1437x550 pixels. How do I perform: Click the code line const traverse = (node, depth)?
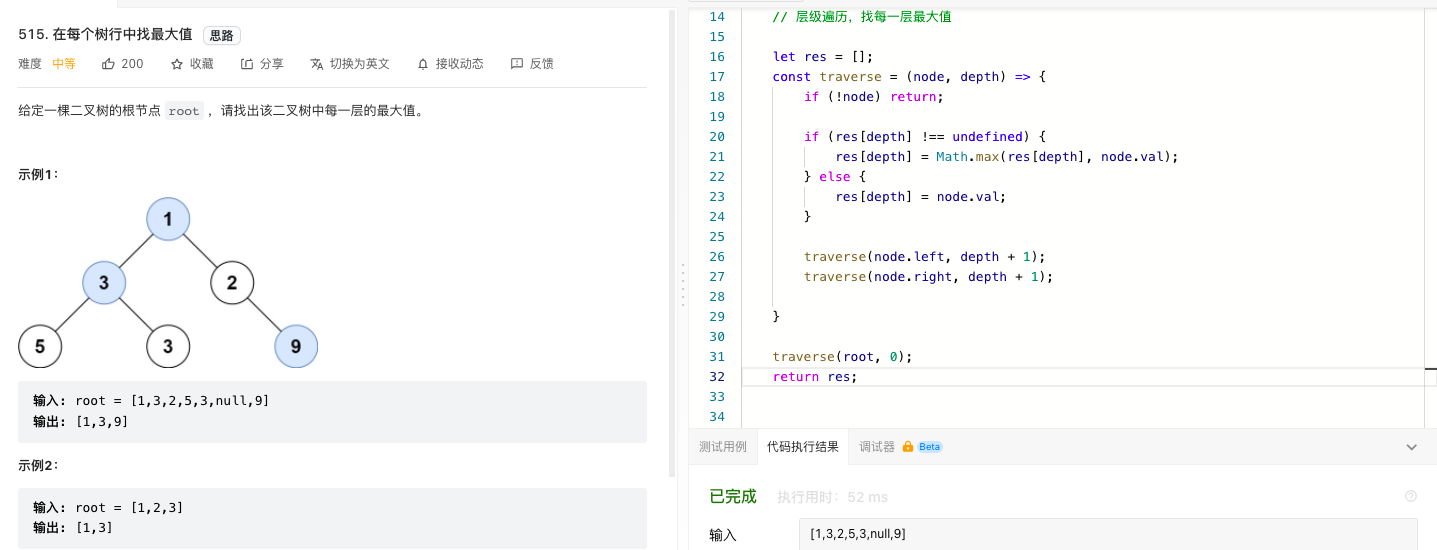(x=908, y=77)
